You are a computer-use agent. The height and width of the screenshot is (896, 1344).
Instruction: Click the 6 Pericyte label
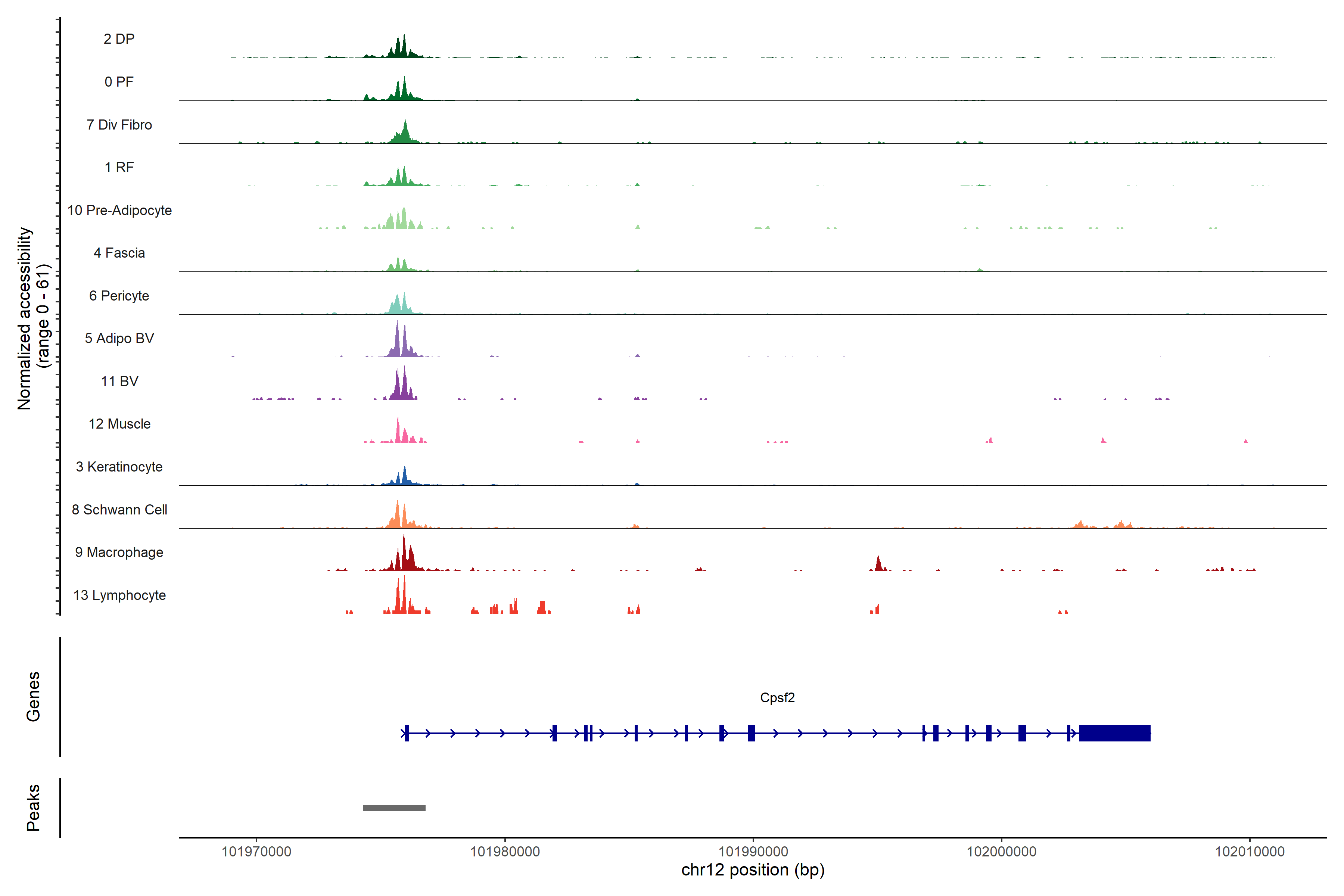point(119,296)
